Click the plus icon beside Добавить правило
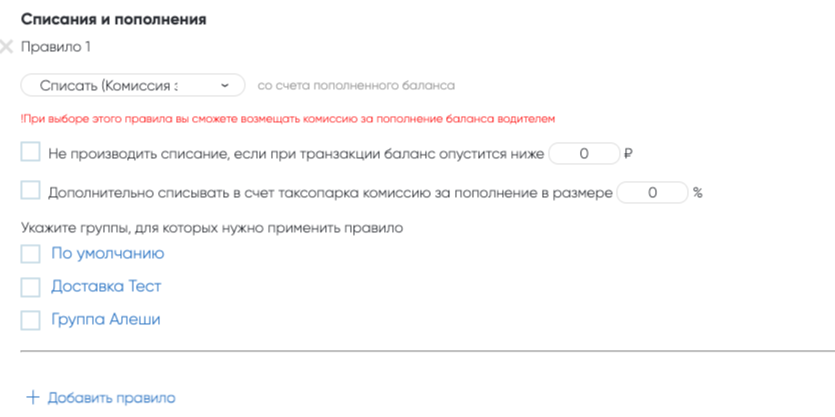 32,397
